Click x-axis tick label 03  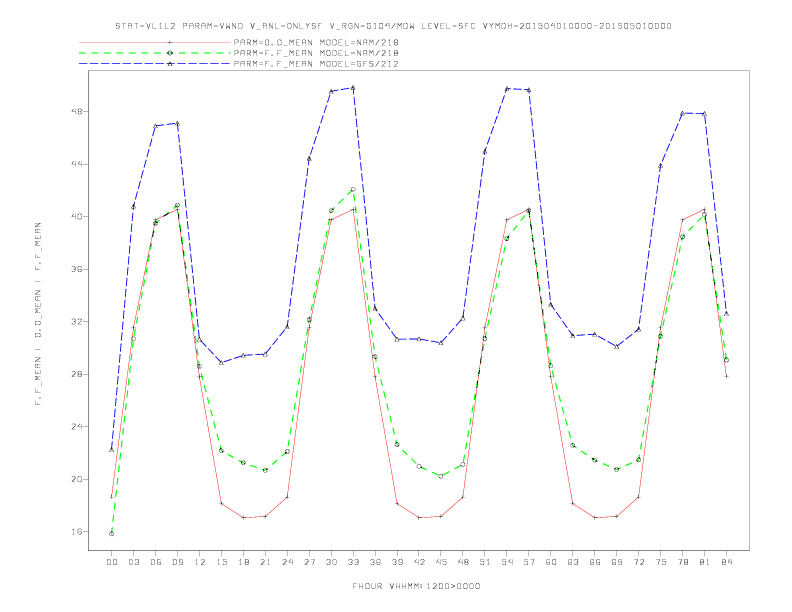point(133,562)
